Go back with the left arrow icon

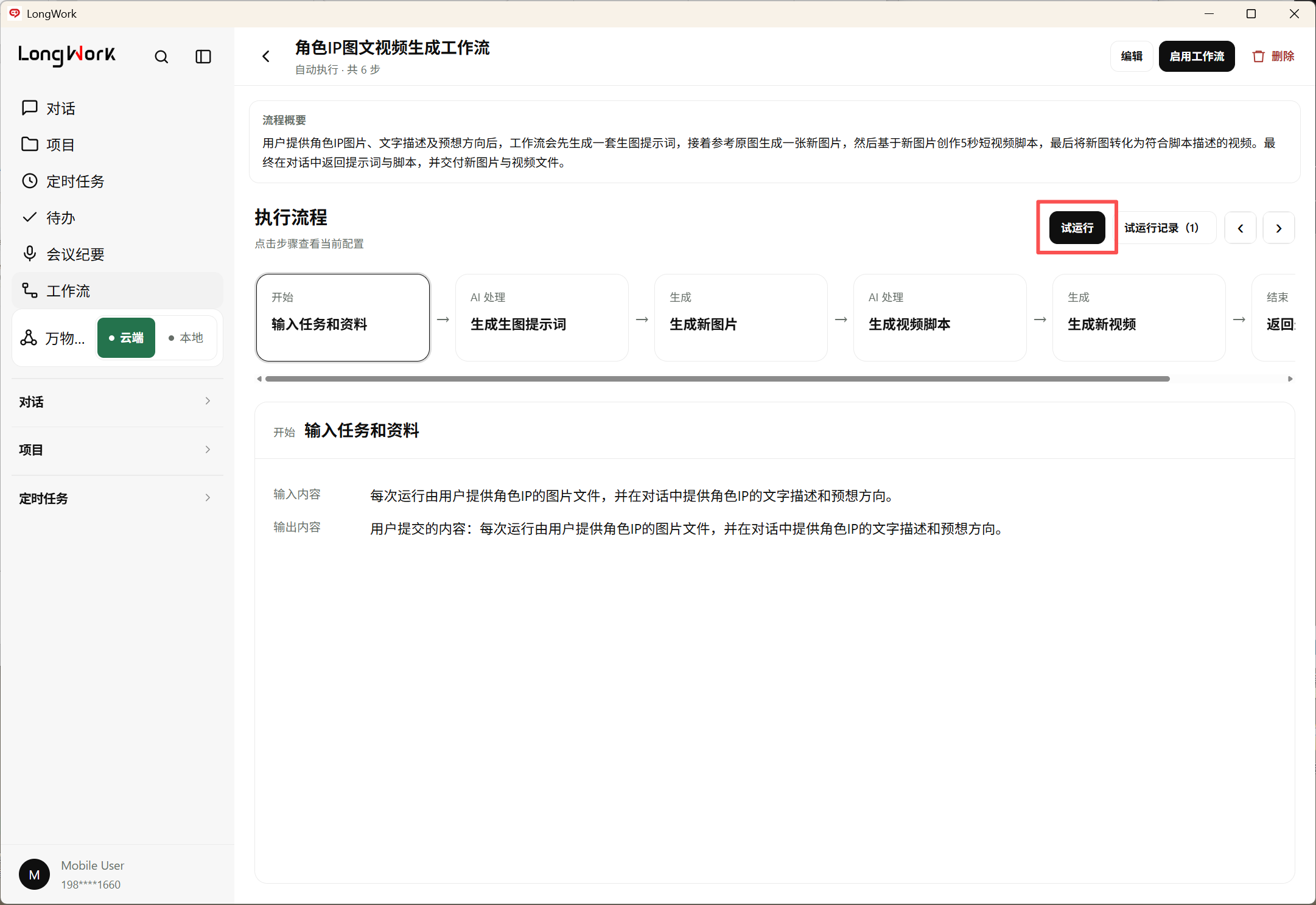tap(266, 57)
